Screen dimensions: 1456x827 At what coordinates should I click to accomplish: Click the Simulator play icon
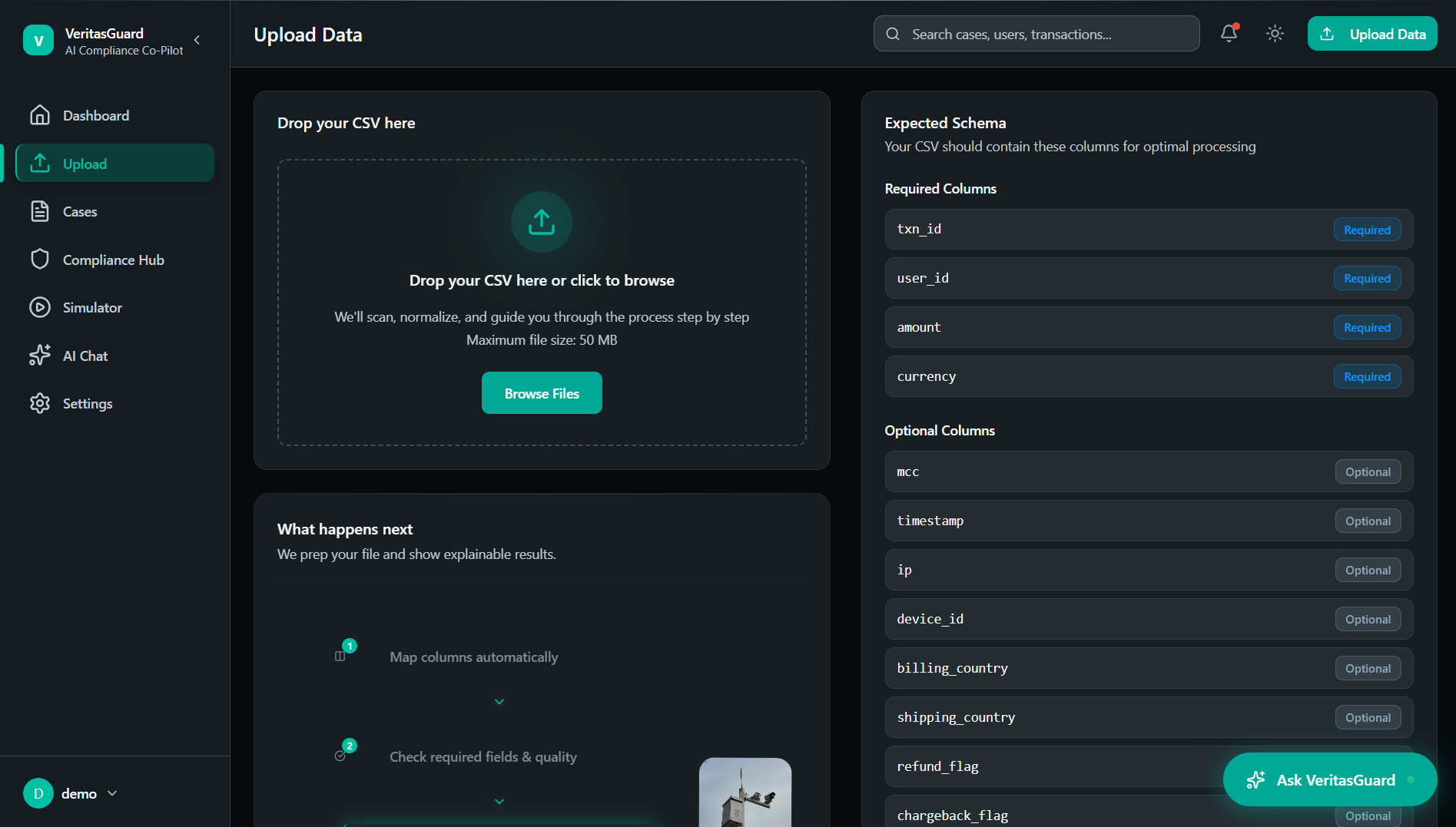coord(40,307)
